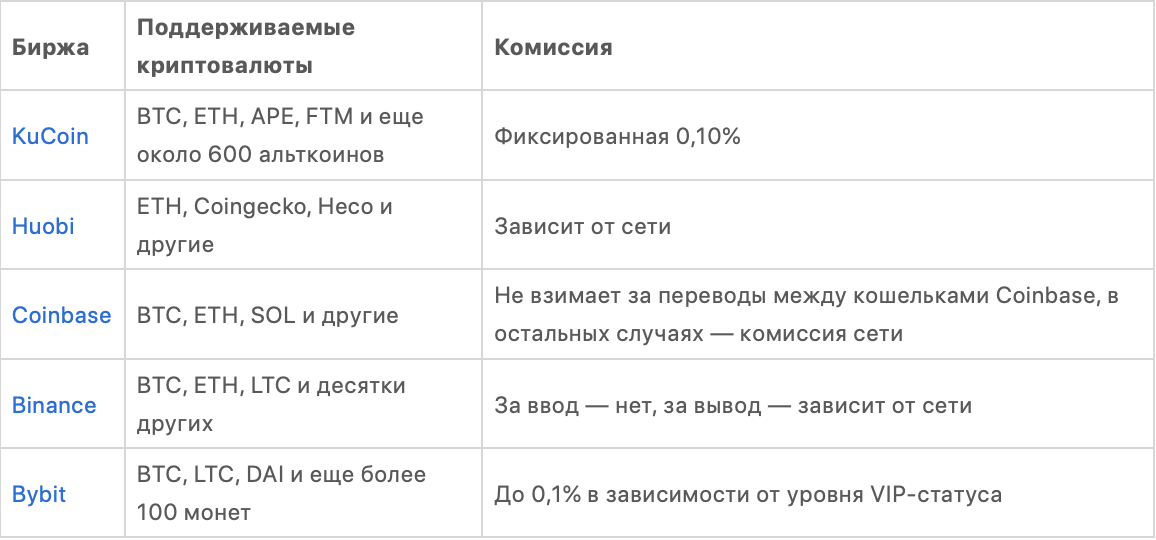
Task: Click Bybit's 'BTC, LTC, DAI' currencies cell
Action: click(281, 495)
